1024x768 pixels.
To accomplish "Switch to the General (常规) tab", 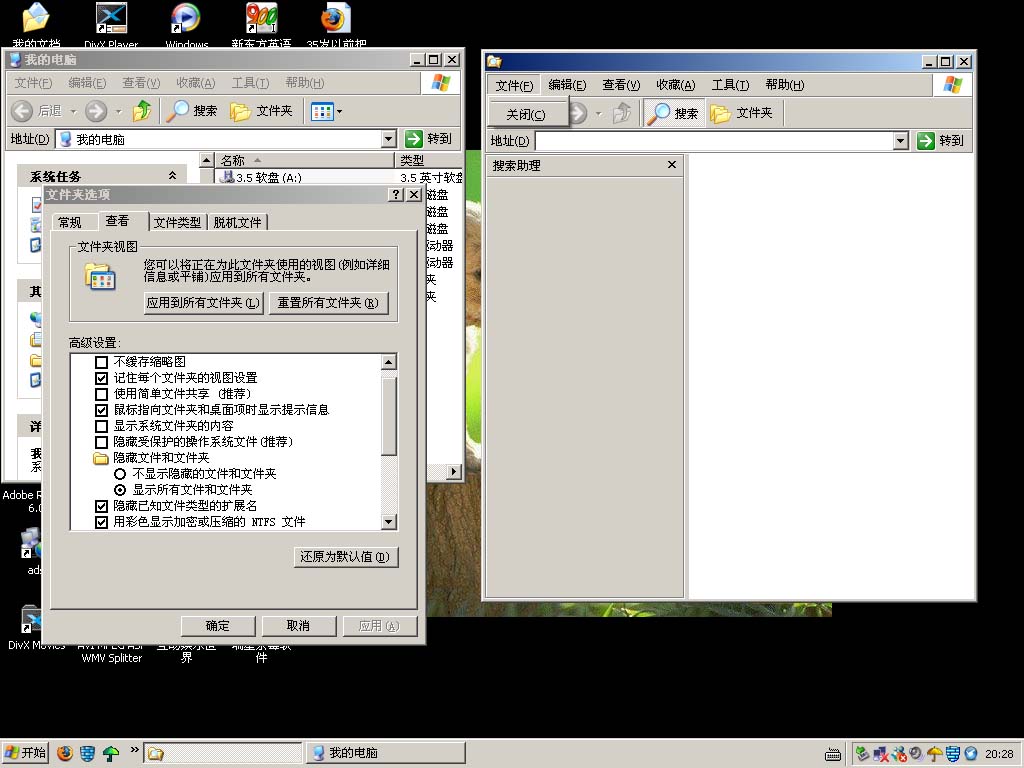I will pos(70,223).
